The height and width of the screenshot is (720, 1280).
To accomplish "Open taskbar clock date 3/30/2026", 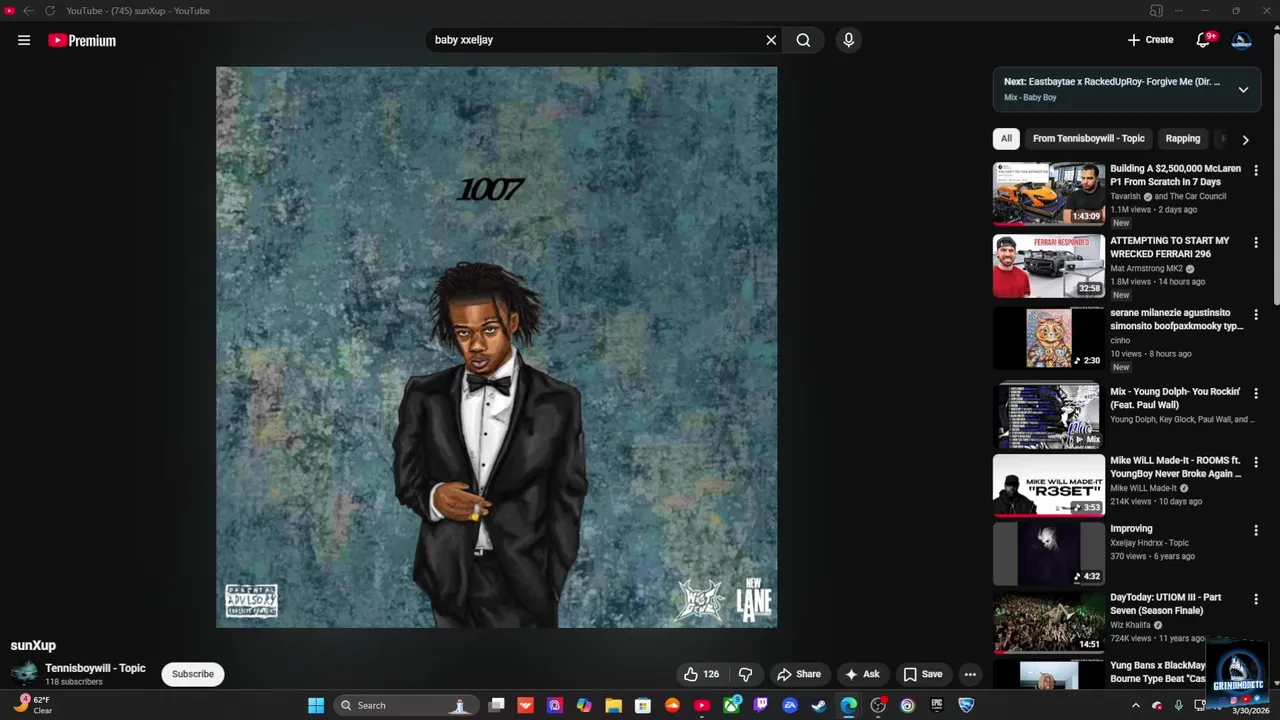I will click(1249, 711).
